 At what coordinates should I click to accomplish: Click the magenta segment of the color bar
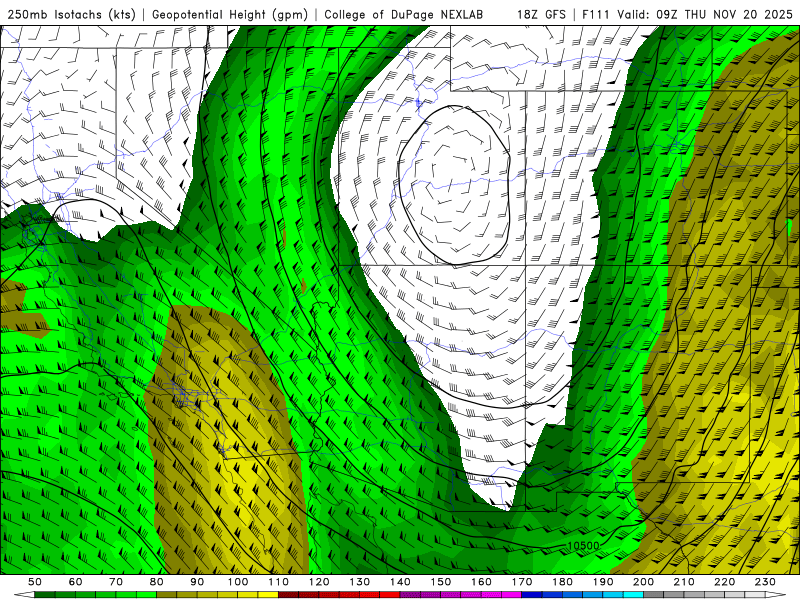461,595
